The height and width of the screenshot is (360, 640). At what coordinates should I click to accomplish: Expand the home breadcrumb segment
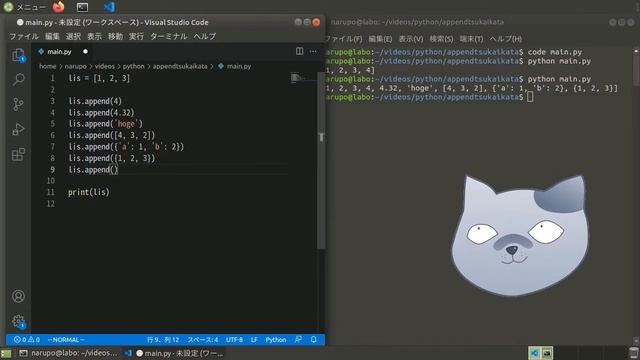[47, 66]
